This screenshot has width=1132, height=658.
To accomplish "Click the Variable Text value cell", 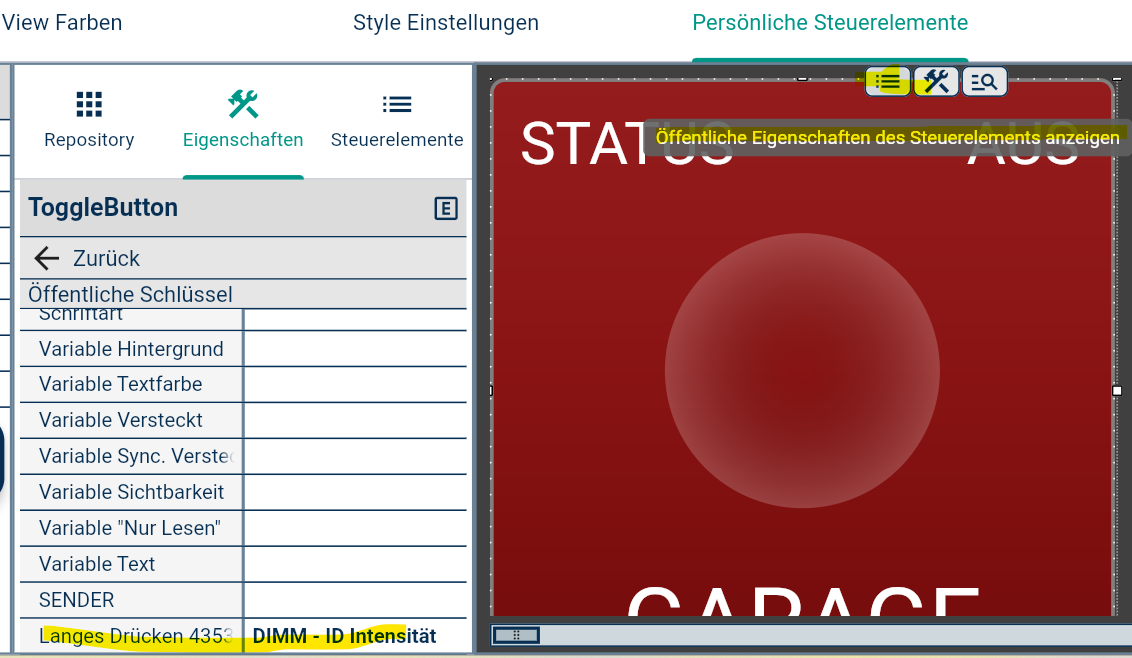I will [x=355, y=564].
